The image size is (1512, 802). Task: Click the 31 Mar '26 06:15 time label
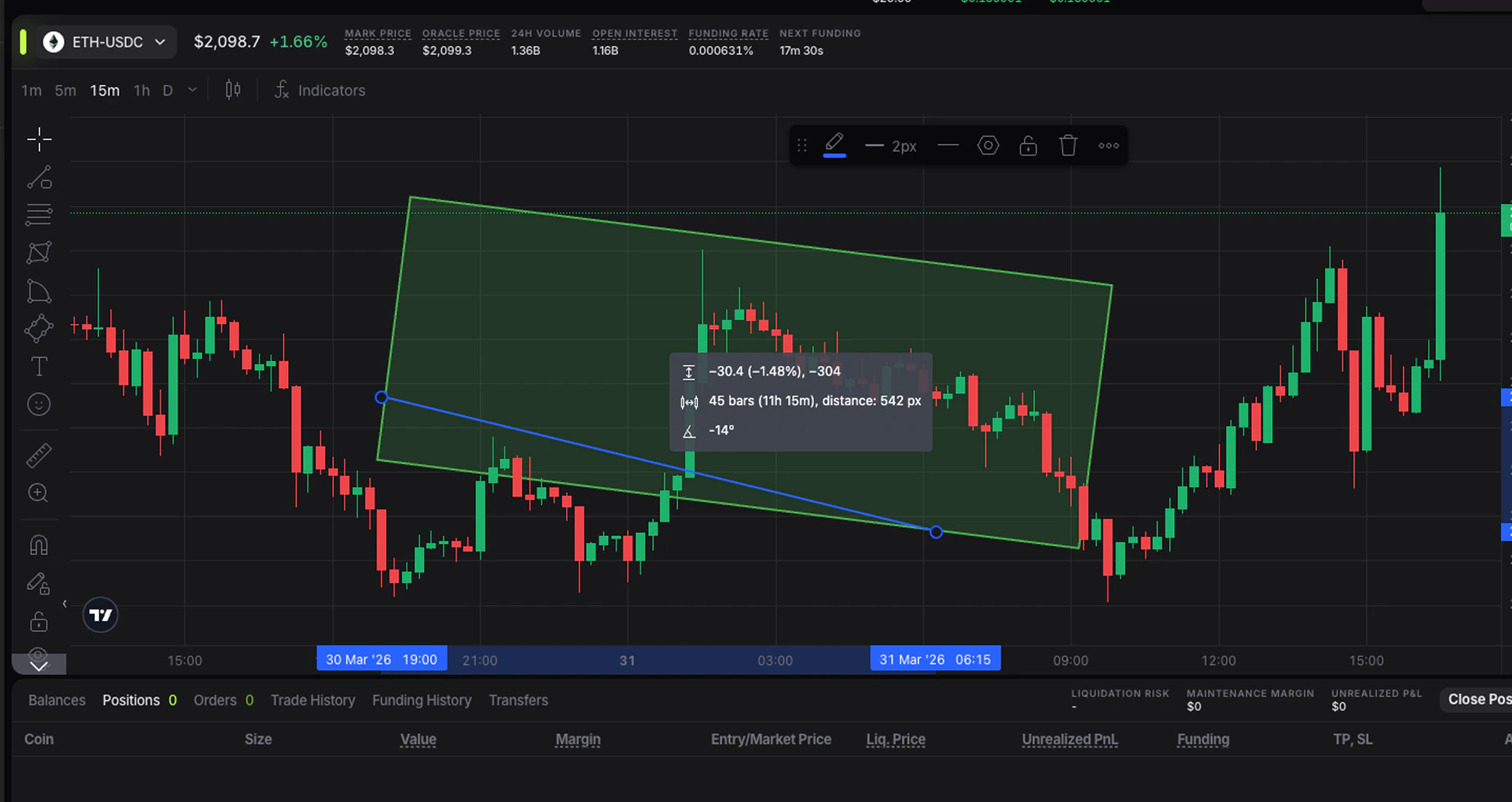coord(935,660)
